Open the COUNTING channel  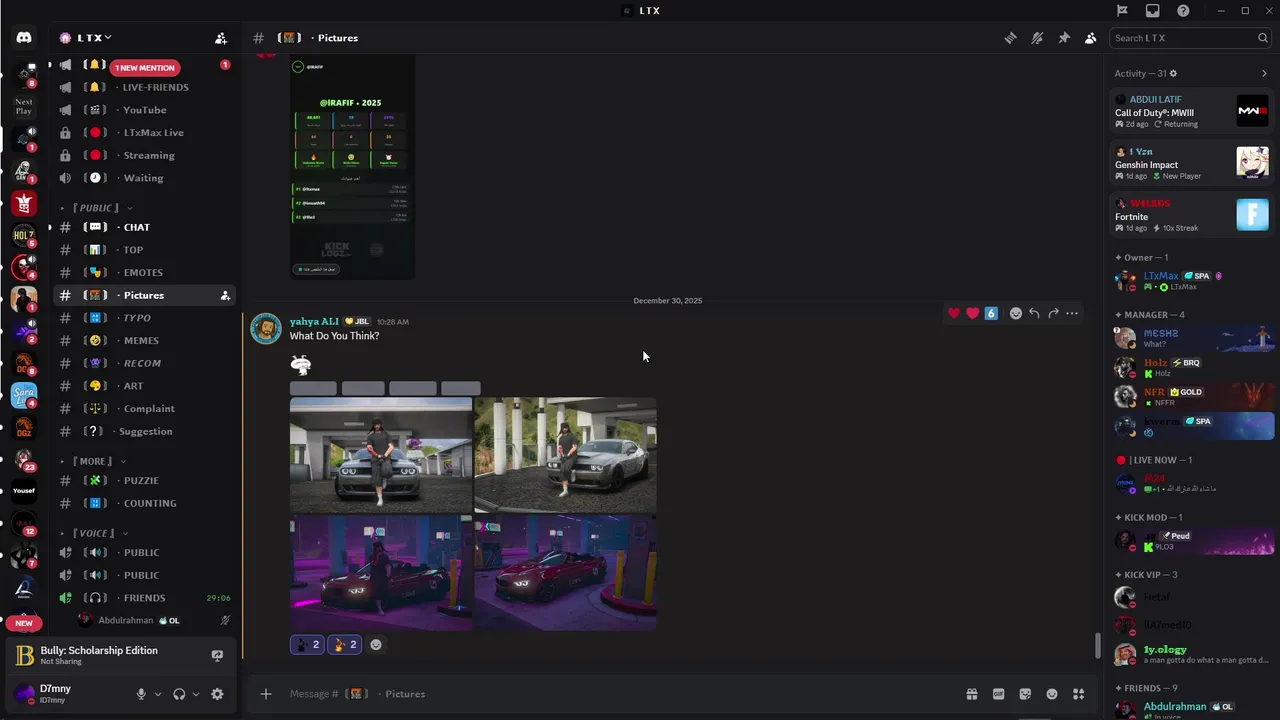145,503
